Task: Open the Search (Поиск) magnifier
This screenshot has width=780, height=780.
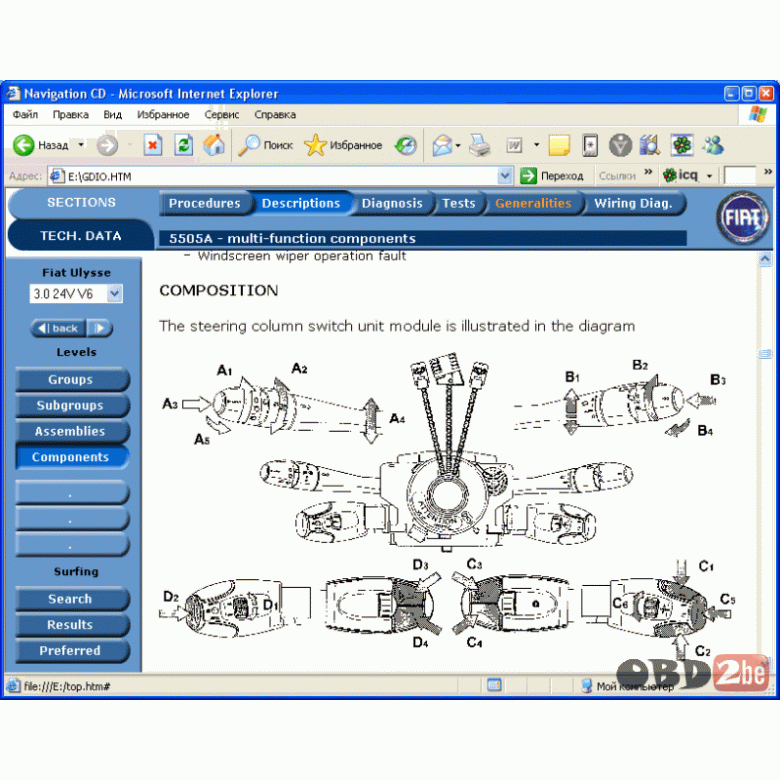Action: (249, 145)
